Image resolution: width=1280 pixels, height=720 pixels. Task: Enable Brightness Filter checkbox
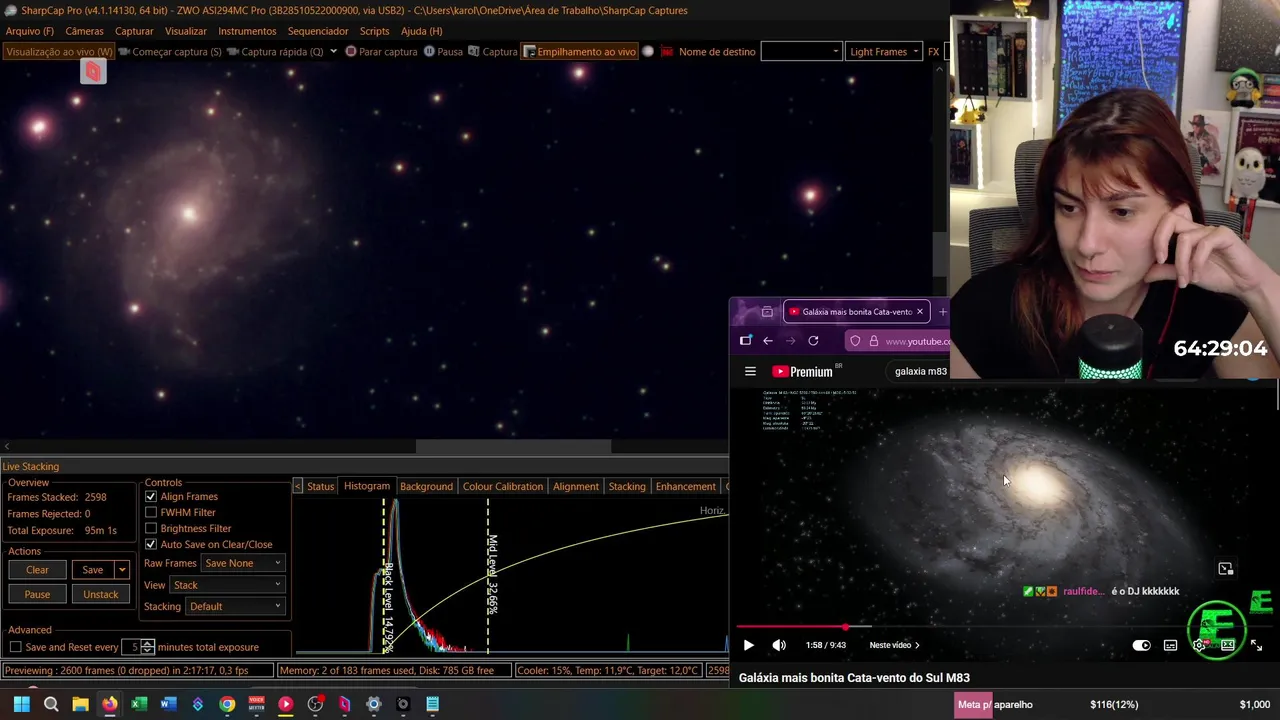(151, 528)
